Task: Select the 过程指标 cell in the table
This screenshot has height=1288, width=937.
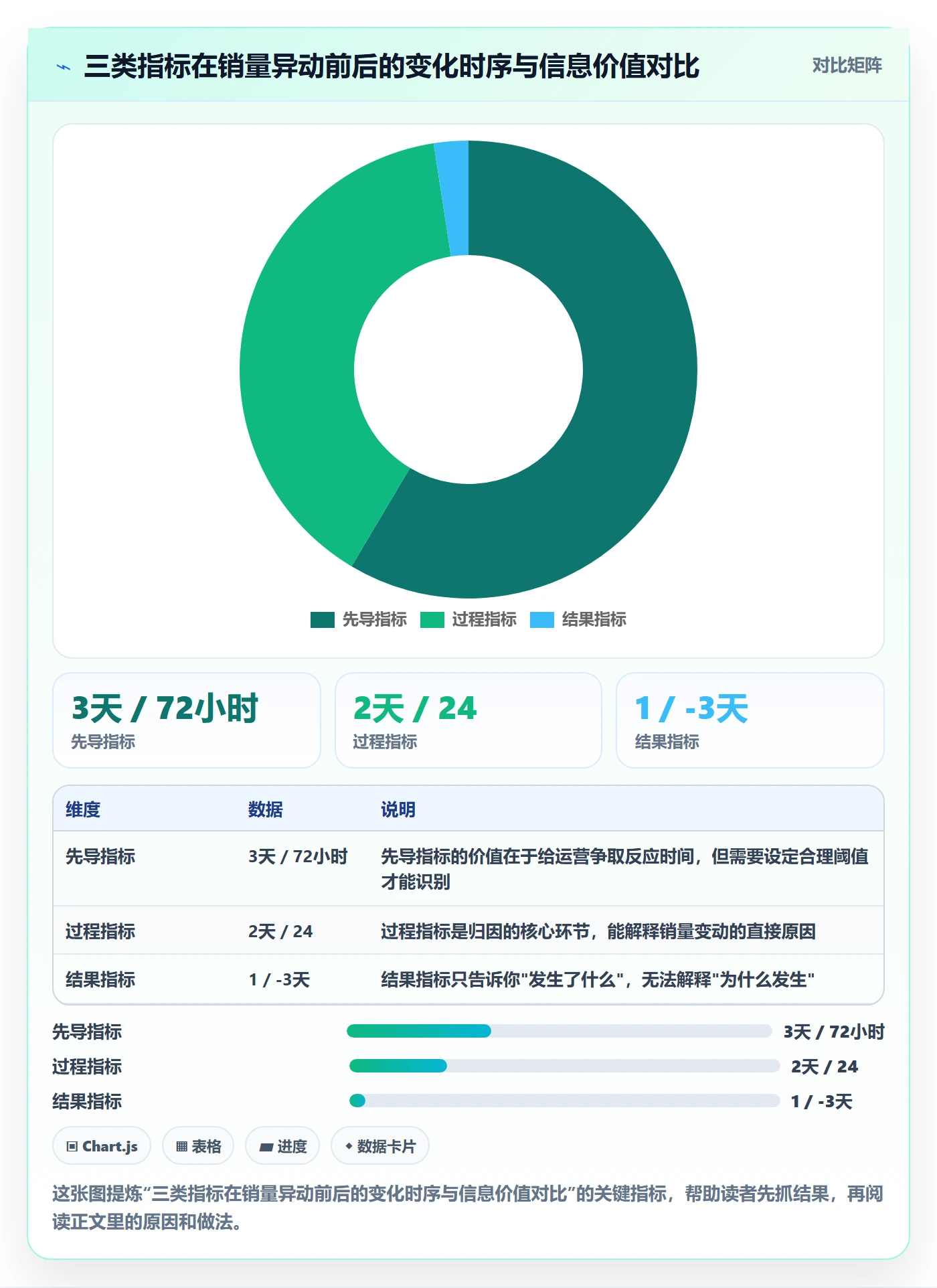Action: click(100, 931)
